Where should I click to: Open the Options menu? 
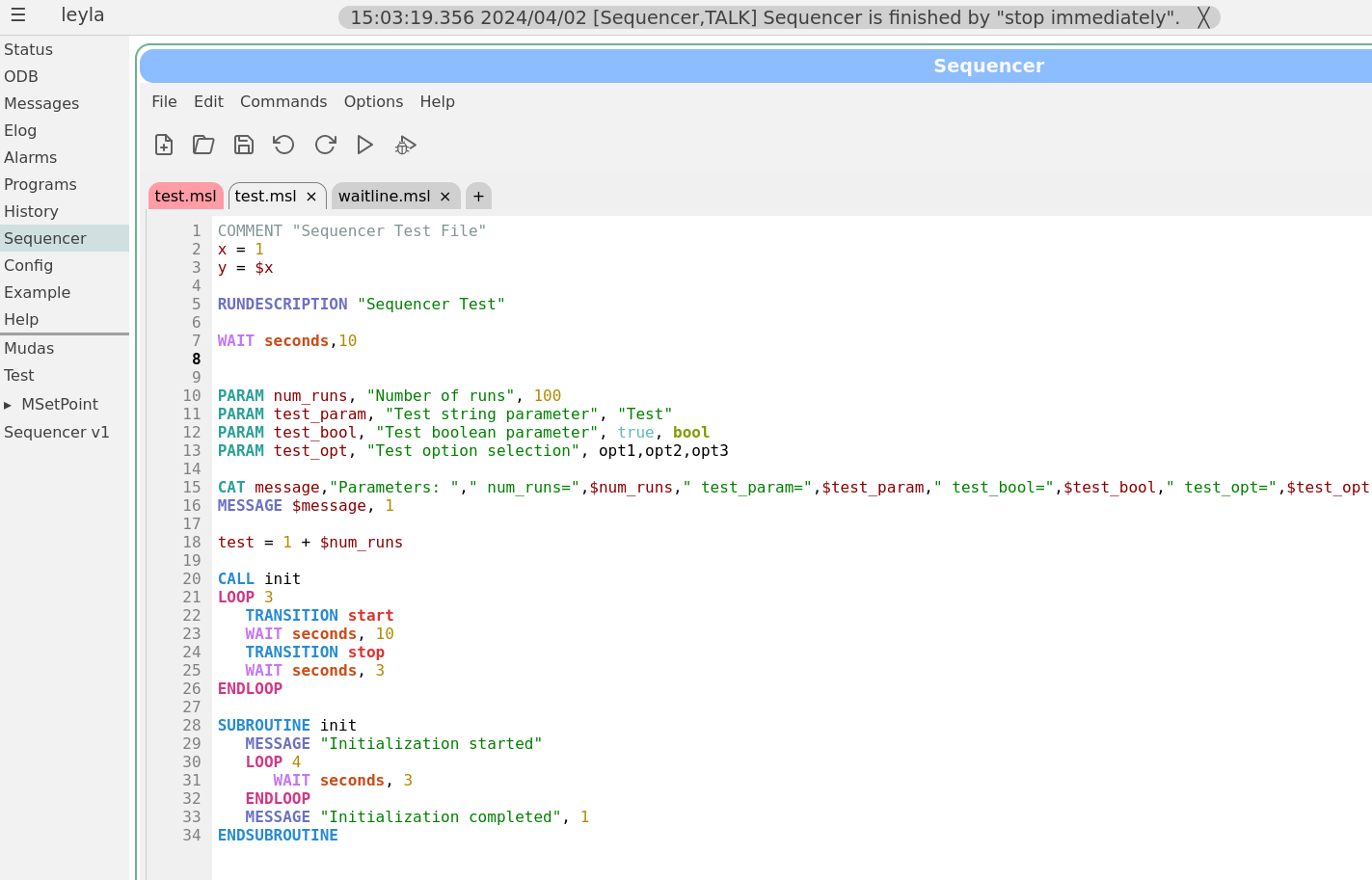pyautogui.click(x=373, y=101)
